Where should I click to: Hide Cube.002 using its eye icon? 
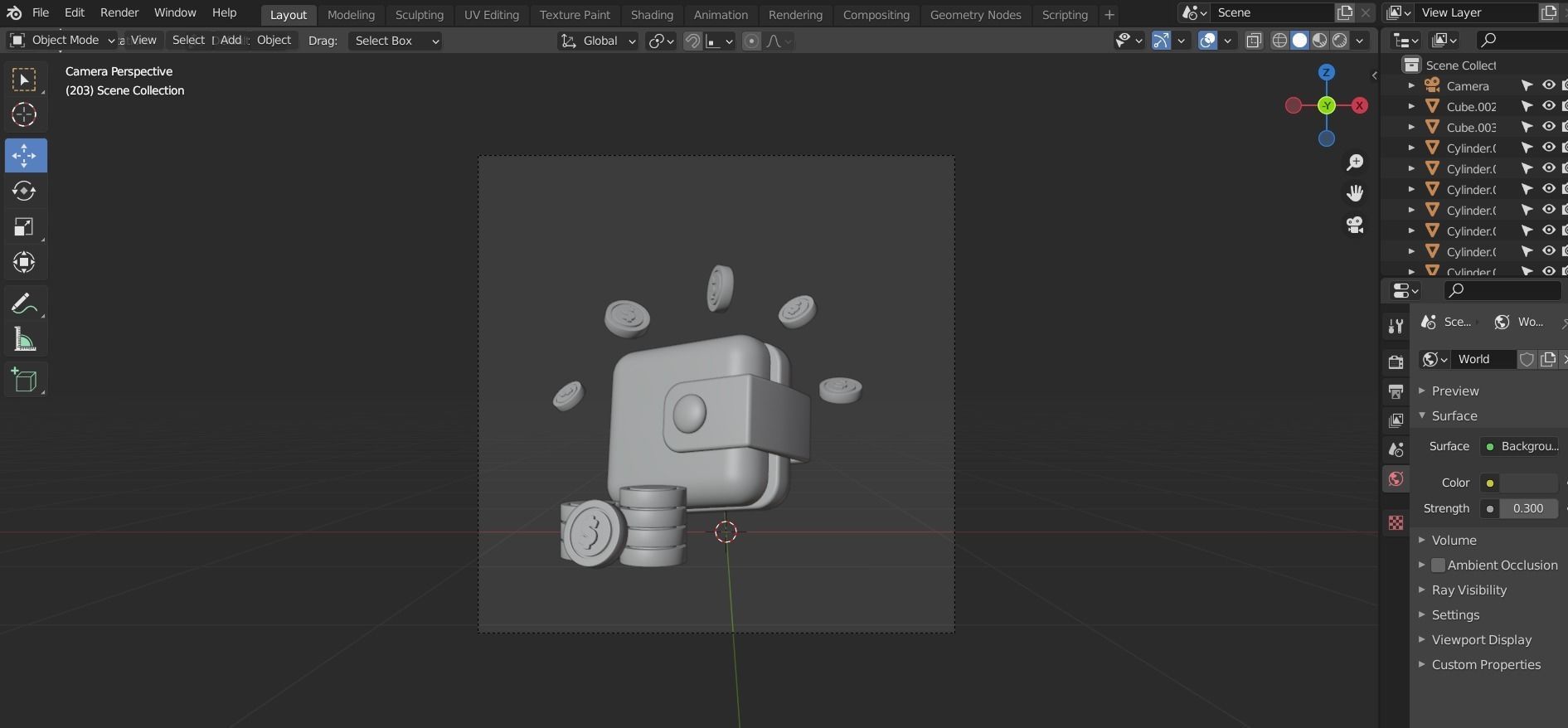click(1548, 106)
